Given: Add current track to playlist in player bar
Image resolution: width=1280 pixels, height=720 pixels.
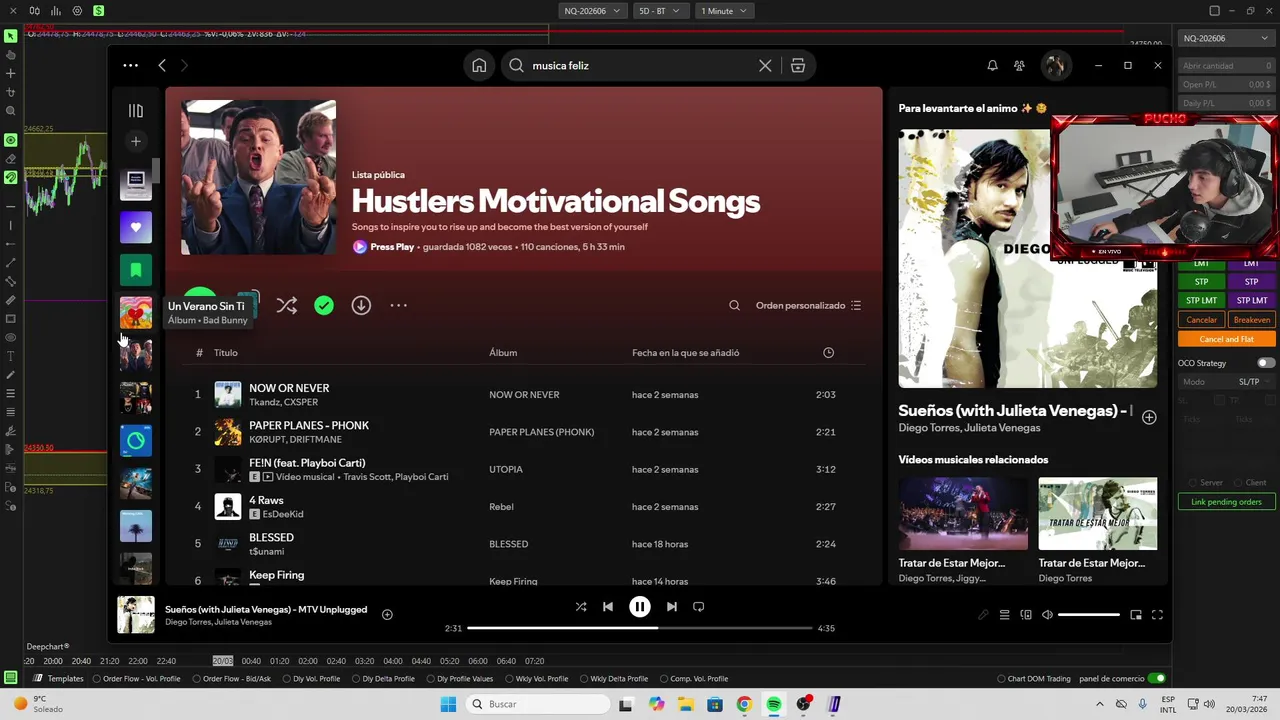Looking at the screenshot, I should (387, 614).
